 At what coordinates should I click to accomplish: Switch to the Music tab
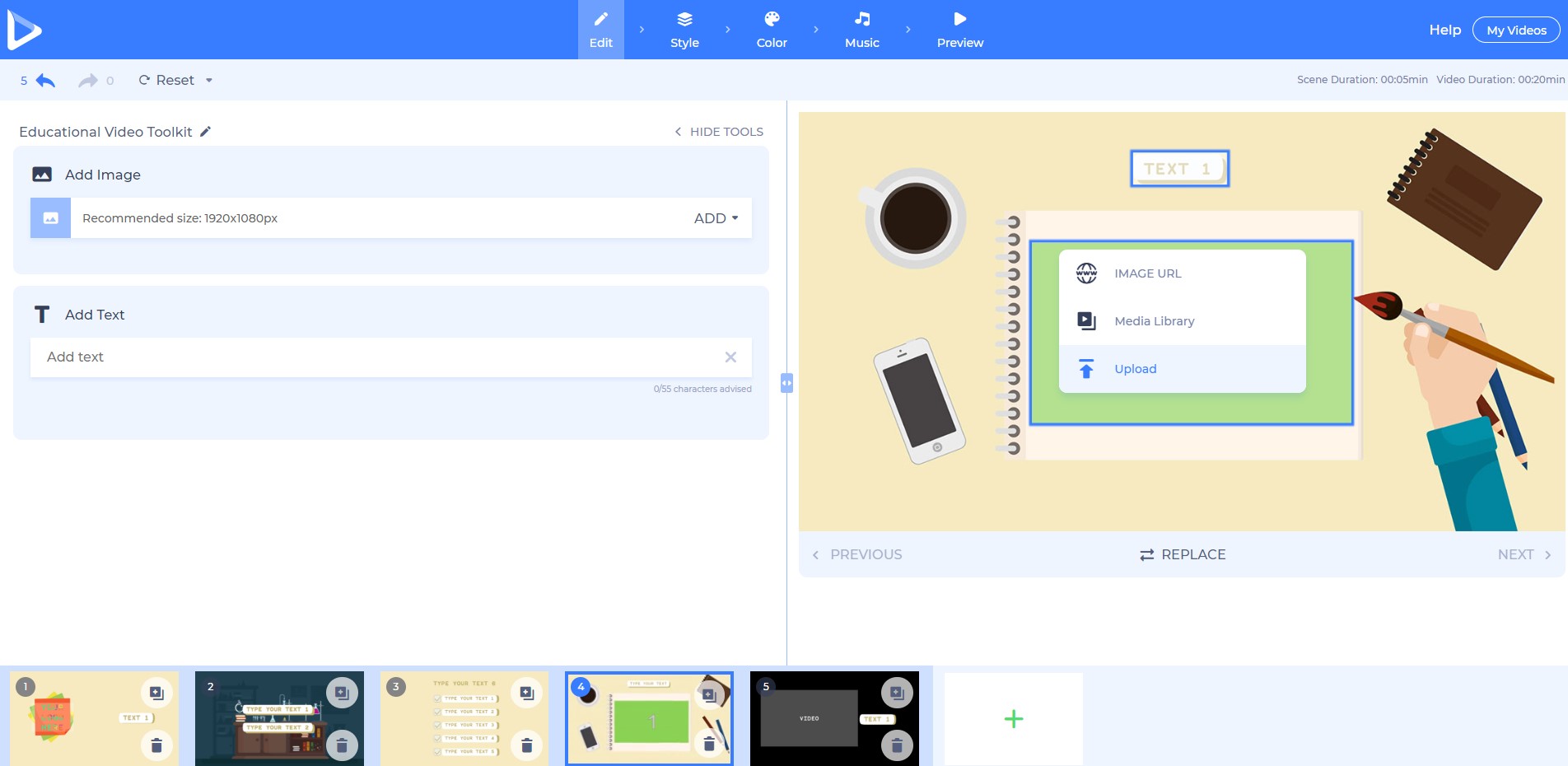[861, 30]
